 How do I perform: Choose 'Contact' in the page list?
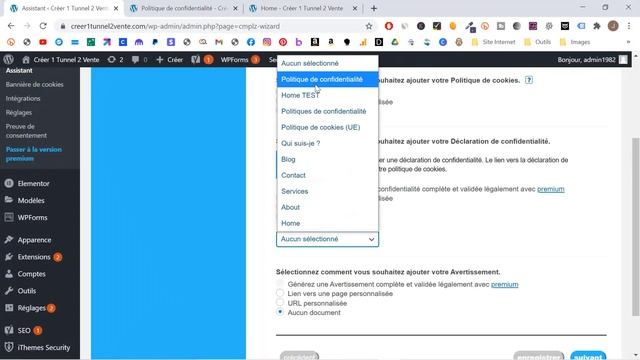tap(327, 175)
